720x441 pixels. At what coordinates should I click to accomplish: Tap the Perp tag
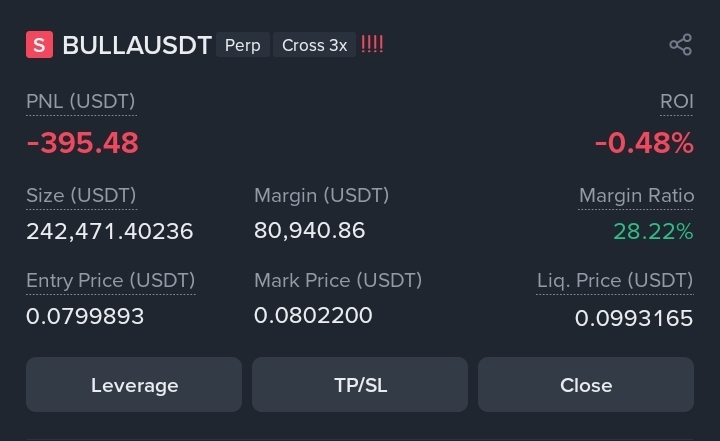(242, 45)
